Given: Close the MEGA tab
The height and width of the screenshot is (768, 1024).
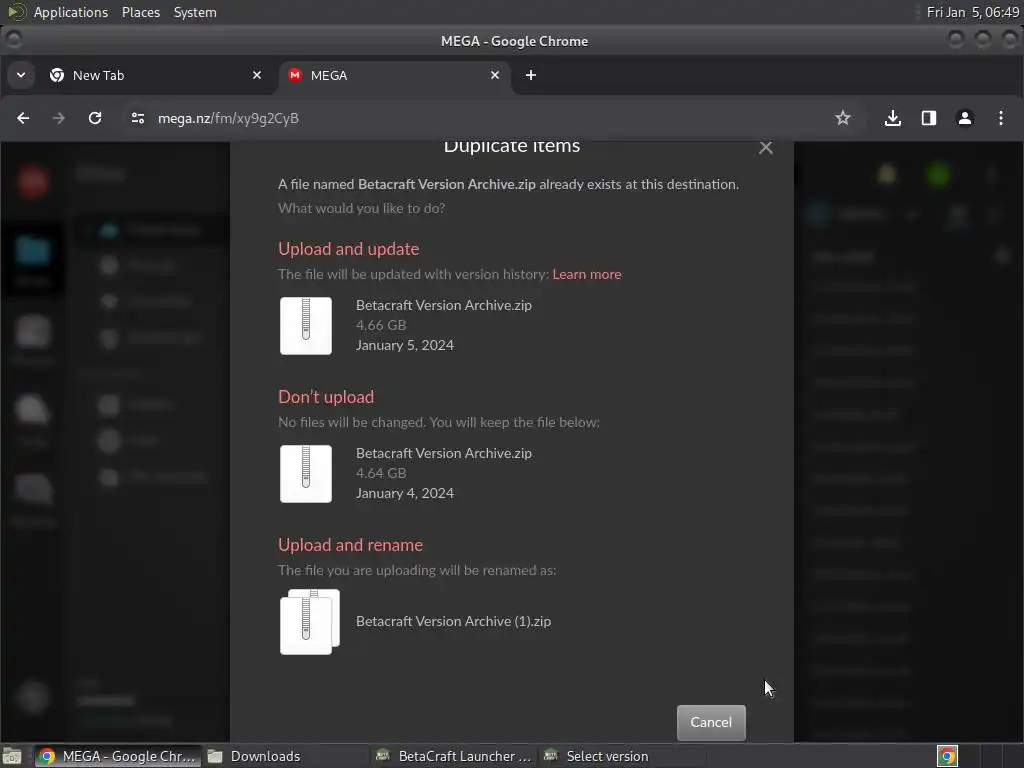Looking at the screenshot, I should pos(495,76).
